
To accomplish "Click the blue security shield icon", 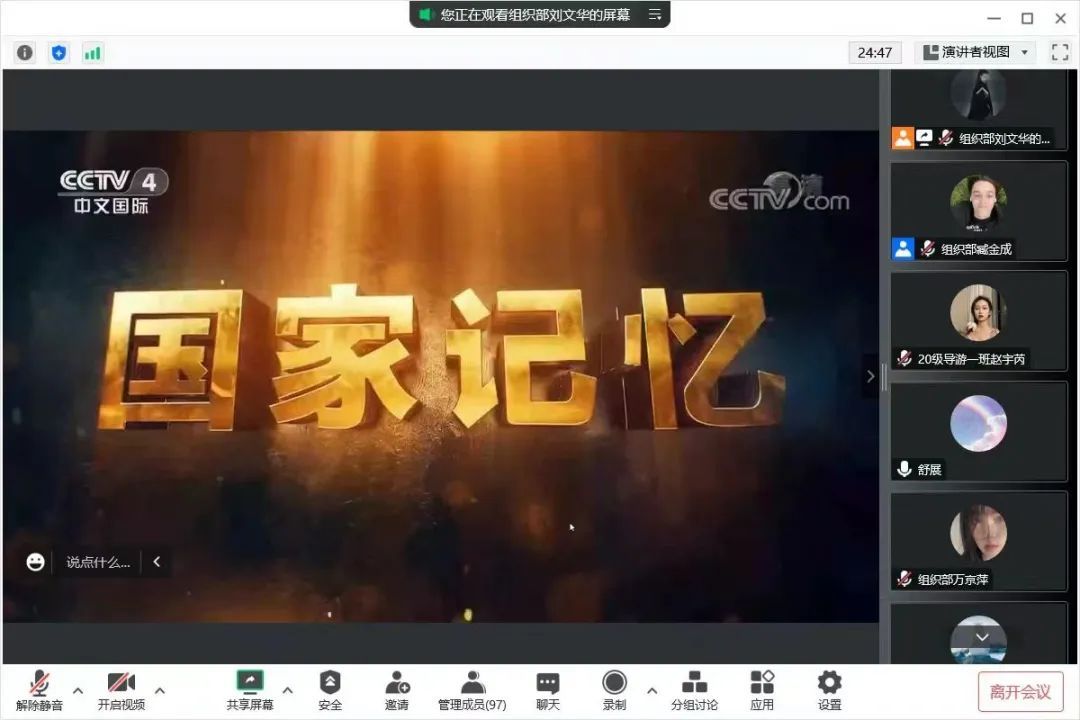I will coord(59,52).
